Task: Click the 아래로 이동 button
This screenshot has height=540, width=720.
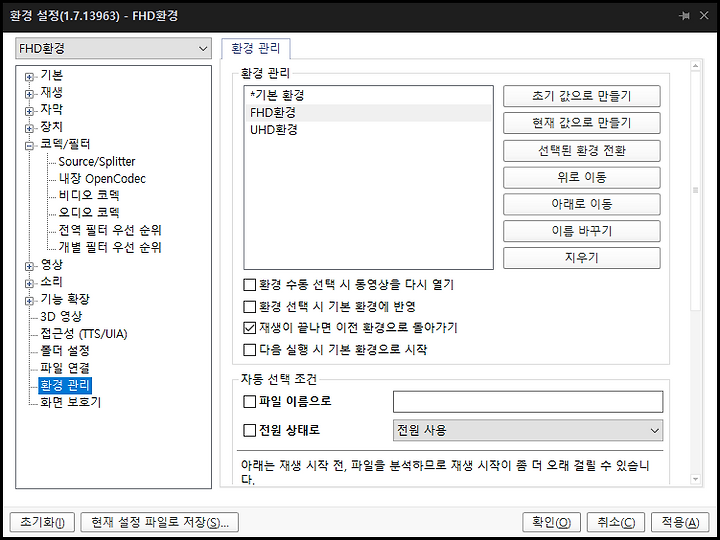Action: click(582, 204)
